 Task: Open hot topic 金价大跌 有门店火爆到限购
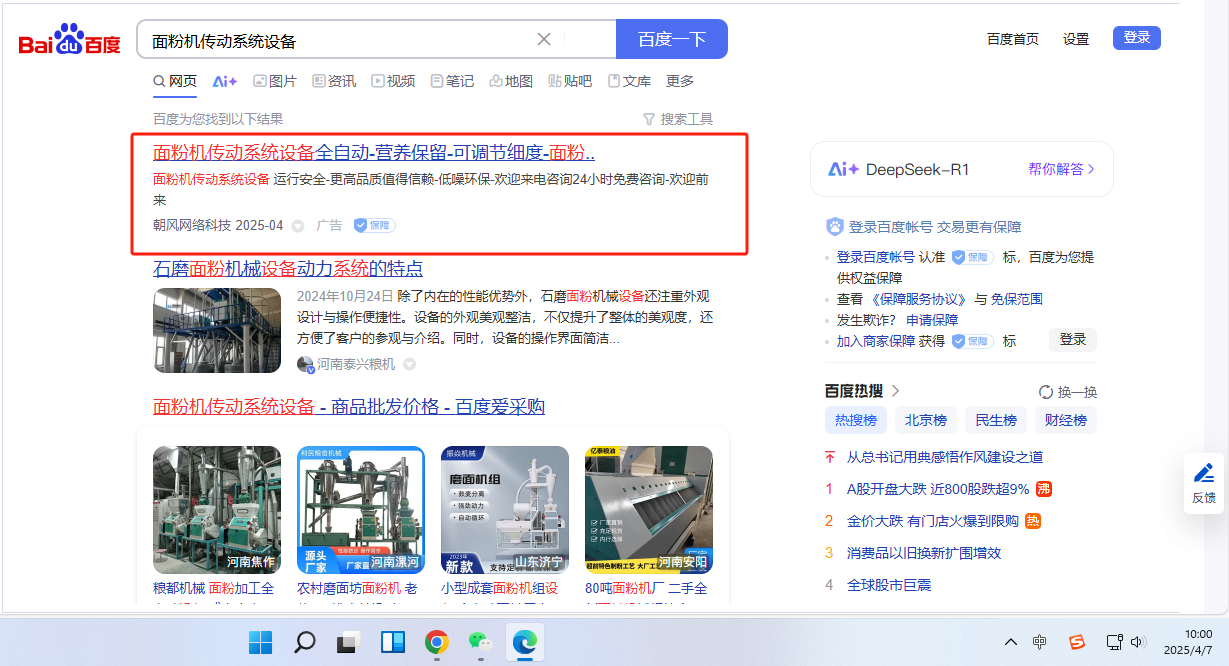click(x=932, y=521)
